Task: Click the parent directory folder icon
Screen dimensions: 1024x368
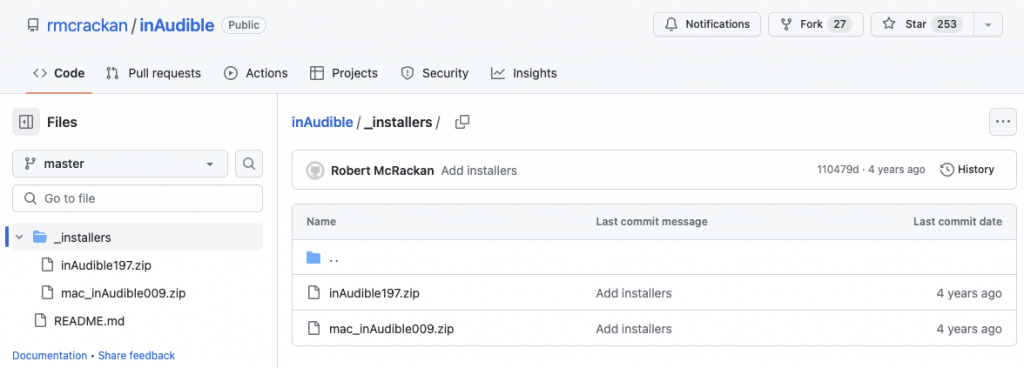Action: pyautogui.click(x=313, y=258)
